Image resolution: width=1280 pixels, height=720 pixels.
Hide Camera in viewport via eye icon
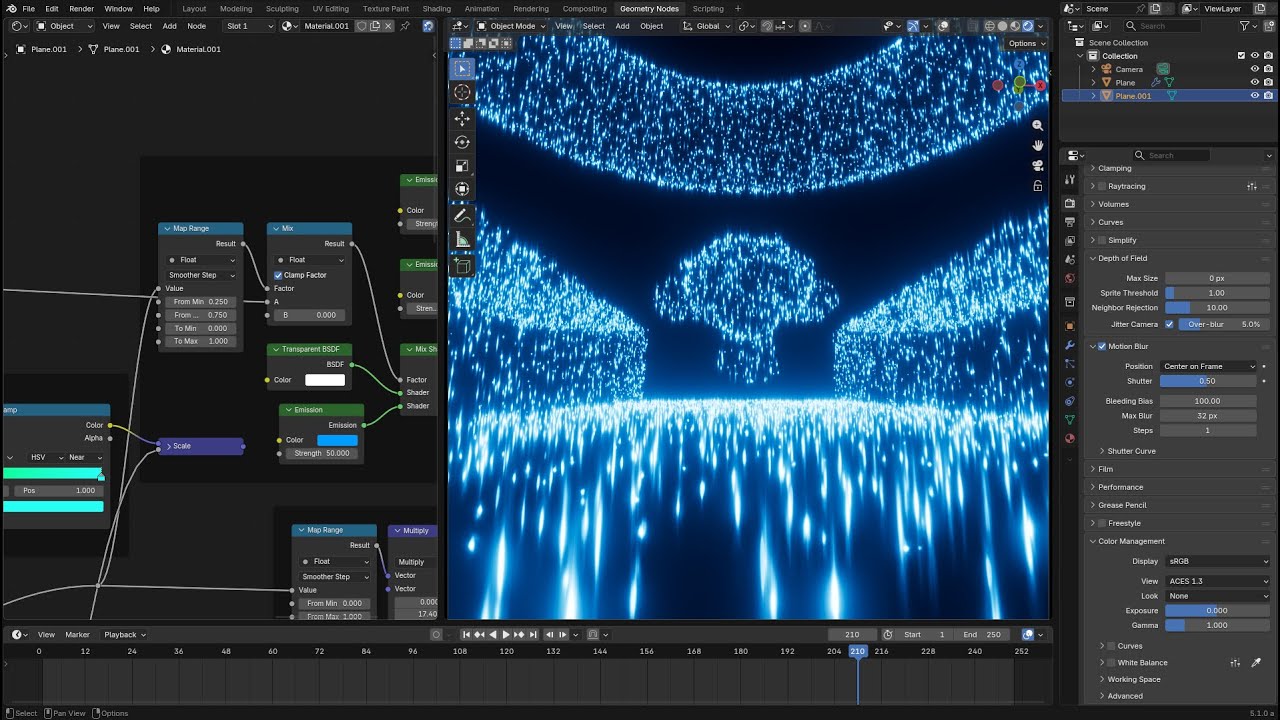click(1255, 69)
